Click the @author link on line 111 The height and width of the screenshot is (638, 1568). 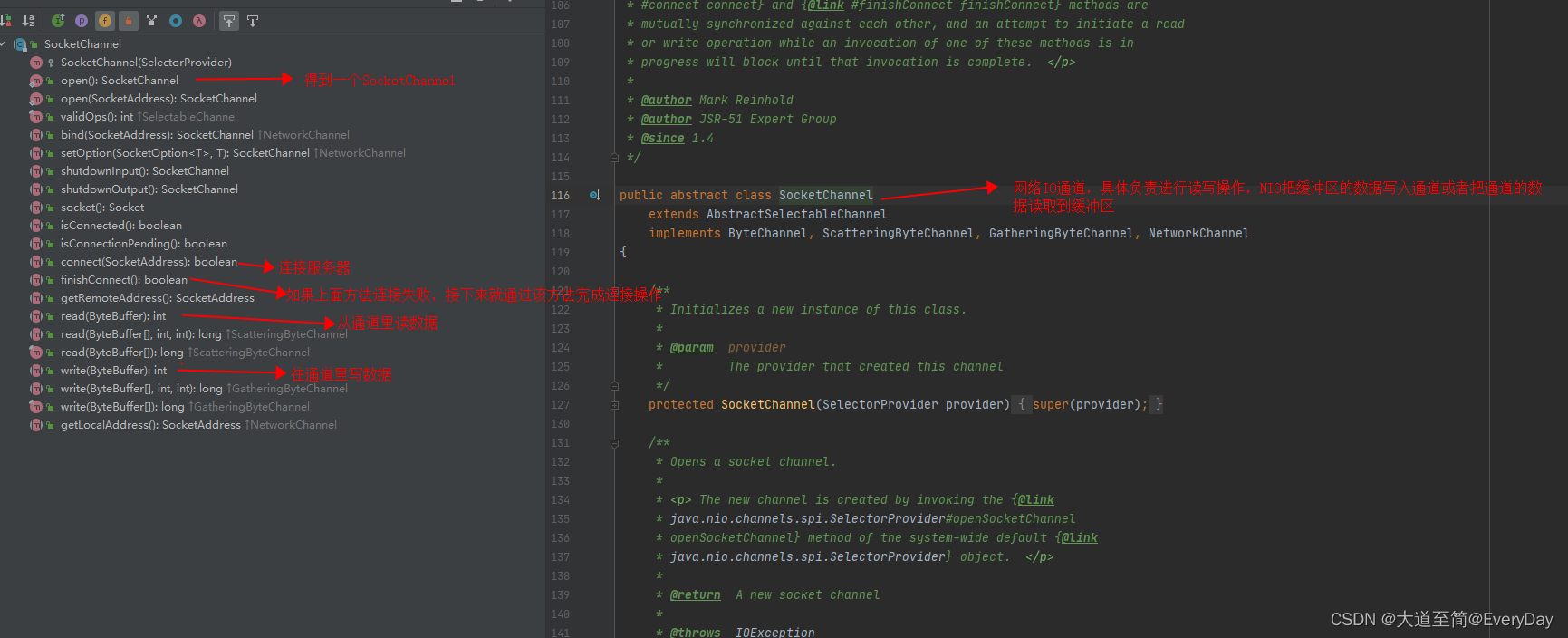666,100
